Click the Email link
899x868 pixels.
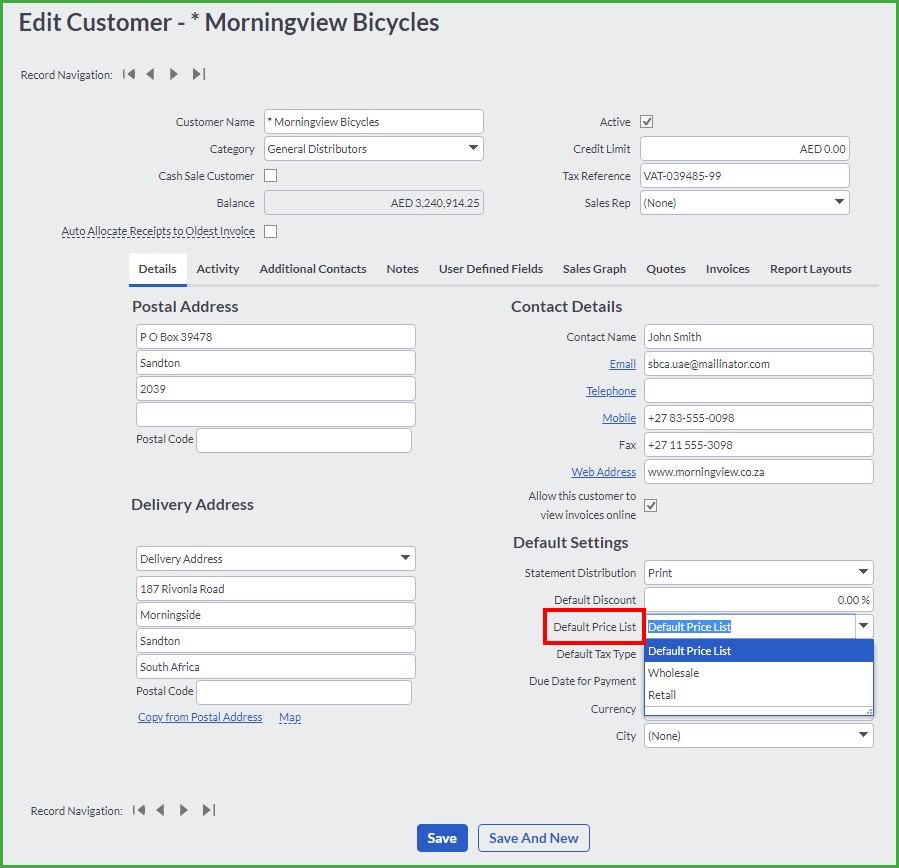(623, 364)
